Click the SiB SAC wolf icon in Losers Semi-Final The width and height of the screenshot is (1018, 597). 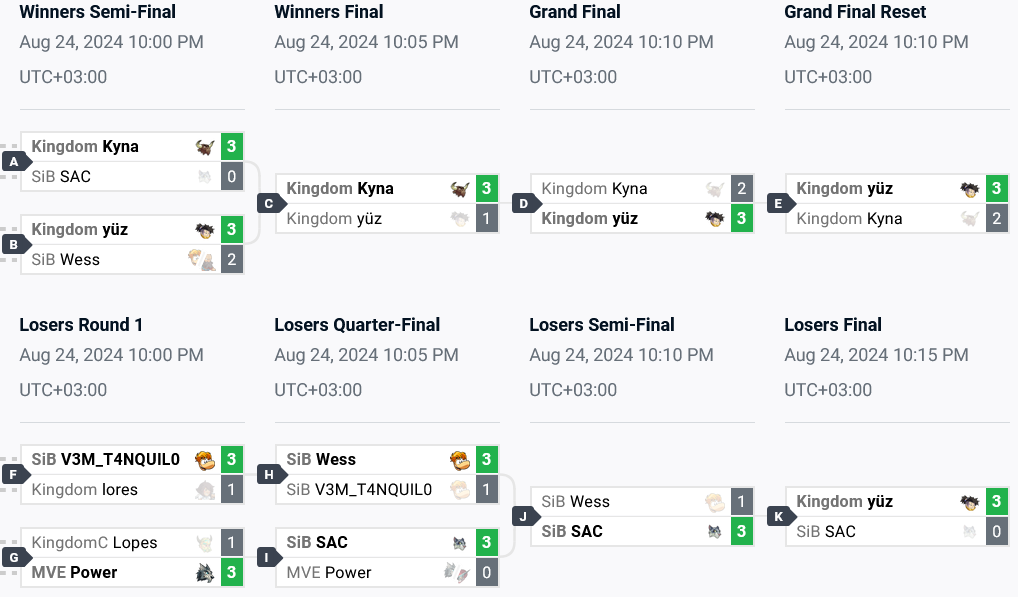click(x=713, y=531)
